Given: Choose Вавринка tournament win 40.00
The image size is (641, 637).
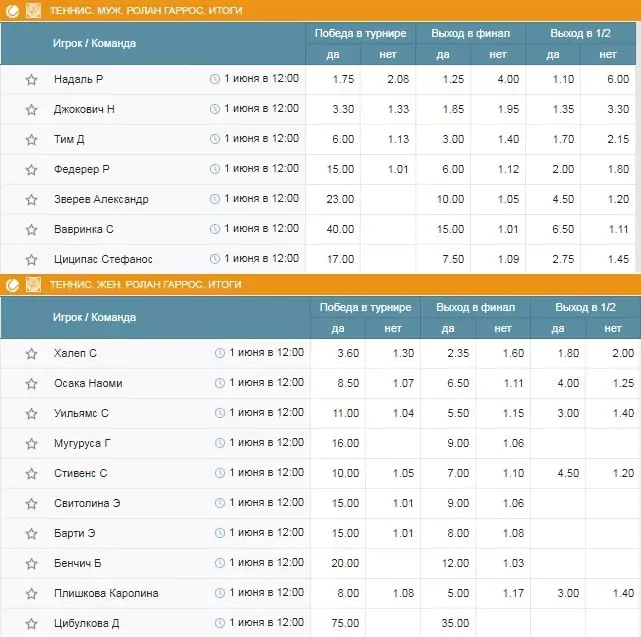Looking at the screenshot, I should [x=341, y=229].
